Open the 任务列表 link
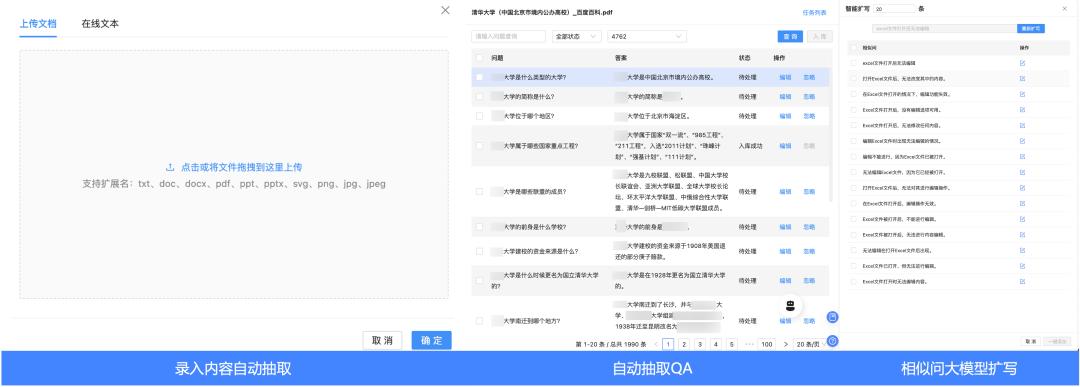The image size is (1080, 387). point(813,12)
